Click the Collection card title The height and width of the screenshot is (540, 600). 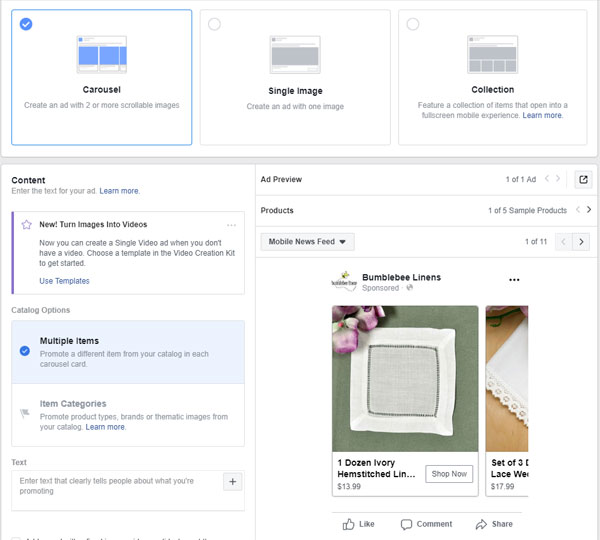tap(492, 90)
